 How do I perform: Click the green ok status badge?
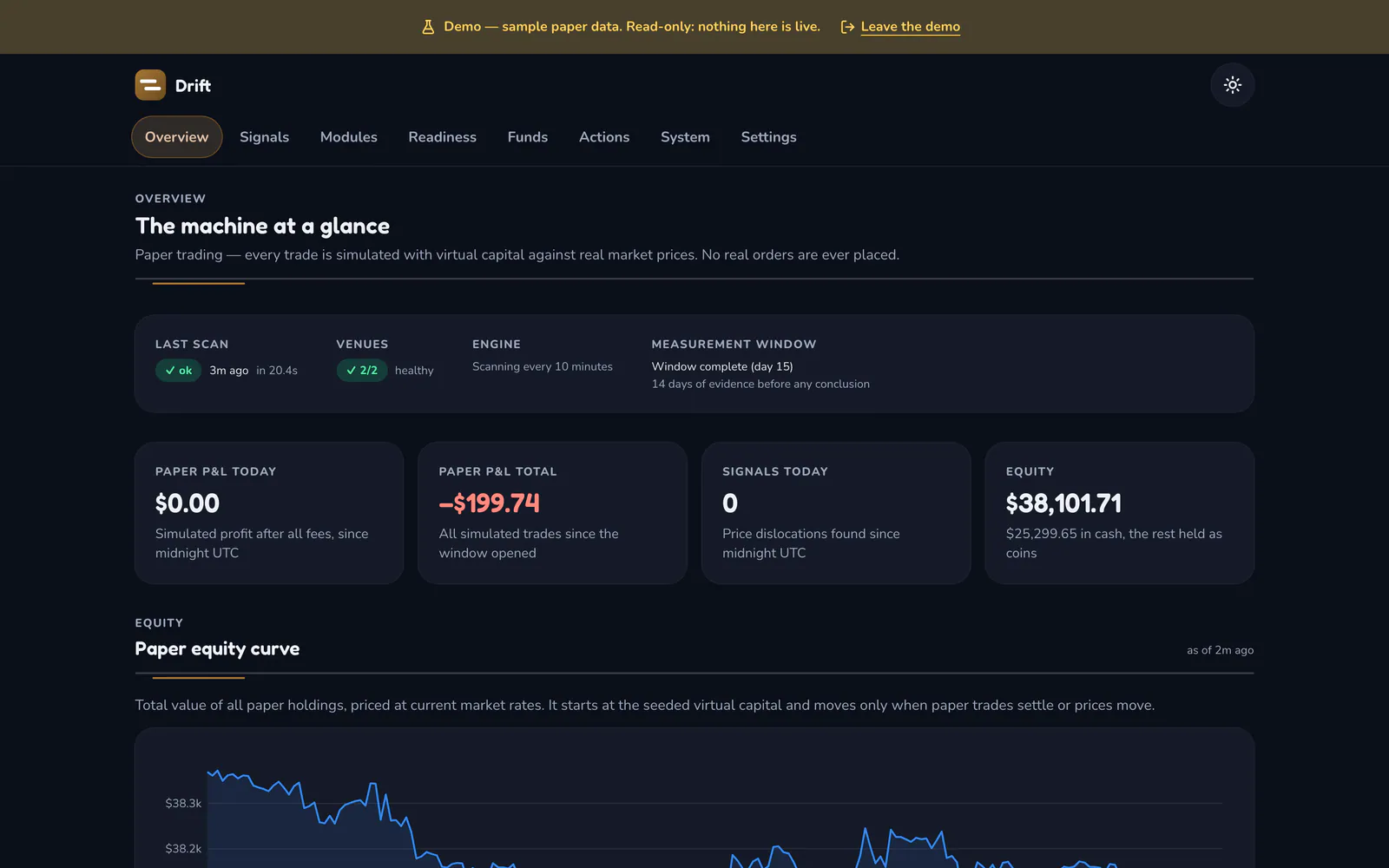tap(178, 371)
